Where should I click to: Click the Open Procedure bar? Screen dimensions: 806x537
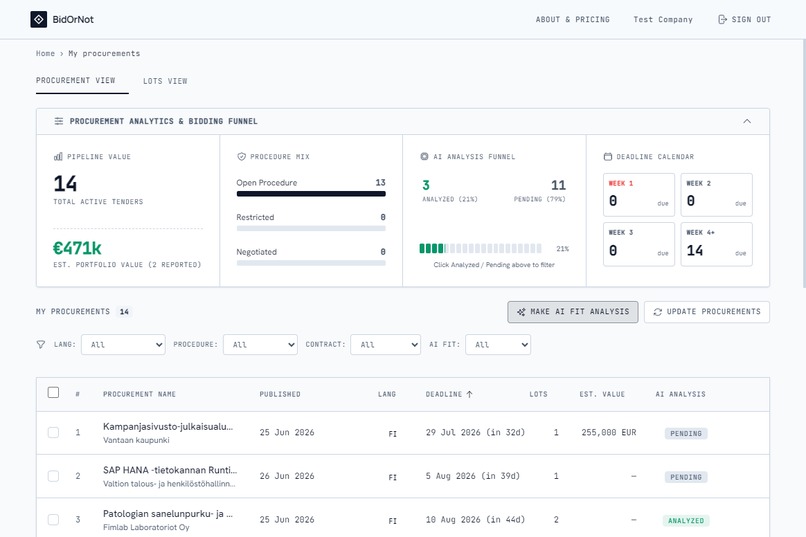(x=311, y=194)
